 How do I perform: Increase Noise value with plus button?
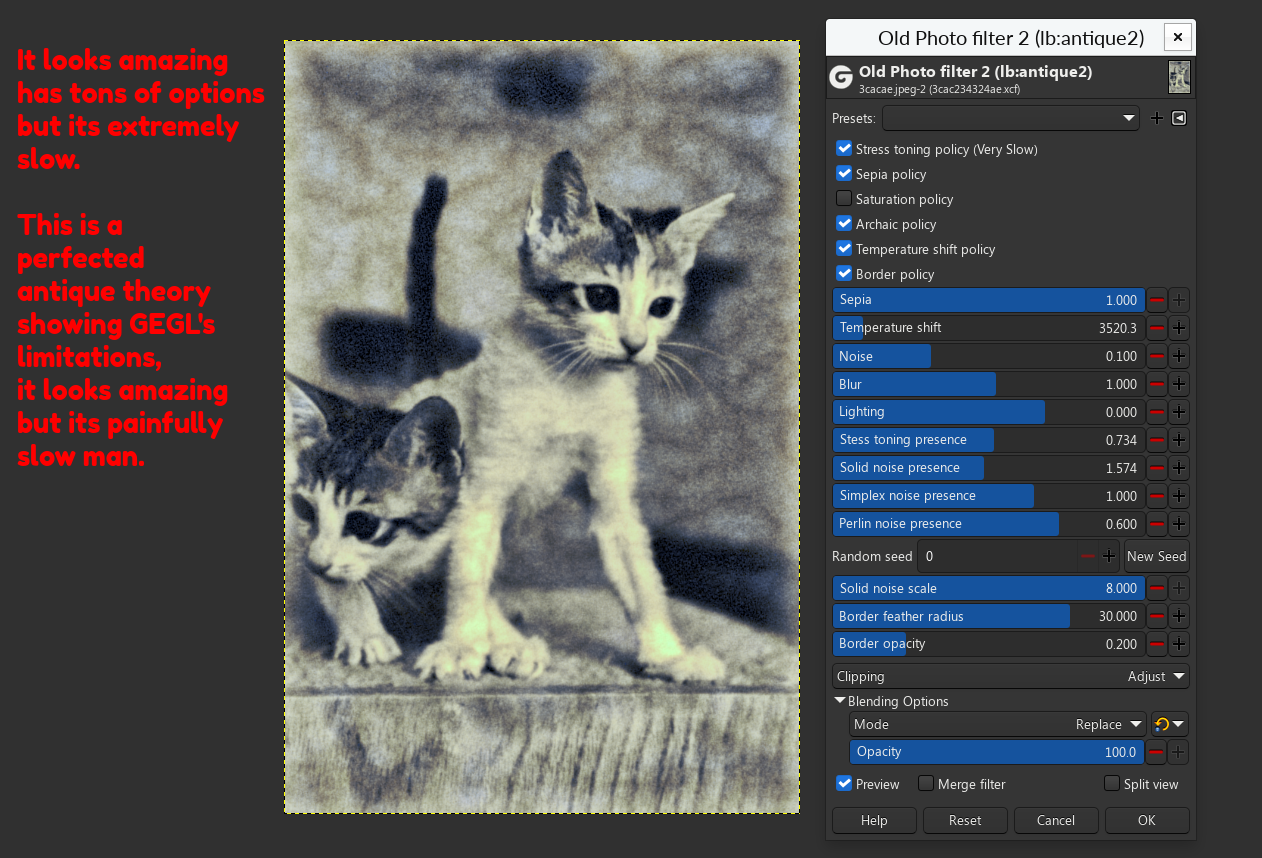coord(1179,356)
